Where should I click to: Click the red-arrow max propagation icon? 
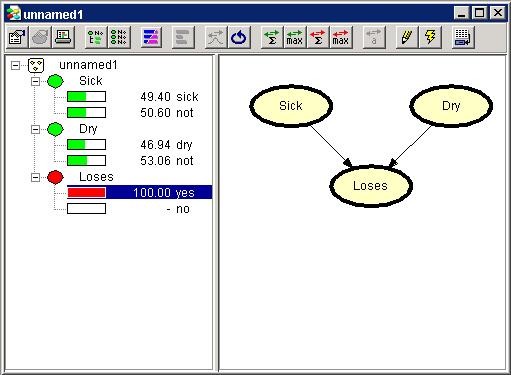(341, 37)
